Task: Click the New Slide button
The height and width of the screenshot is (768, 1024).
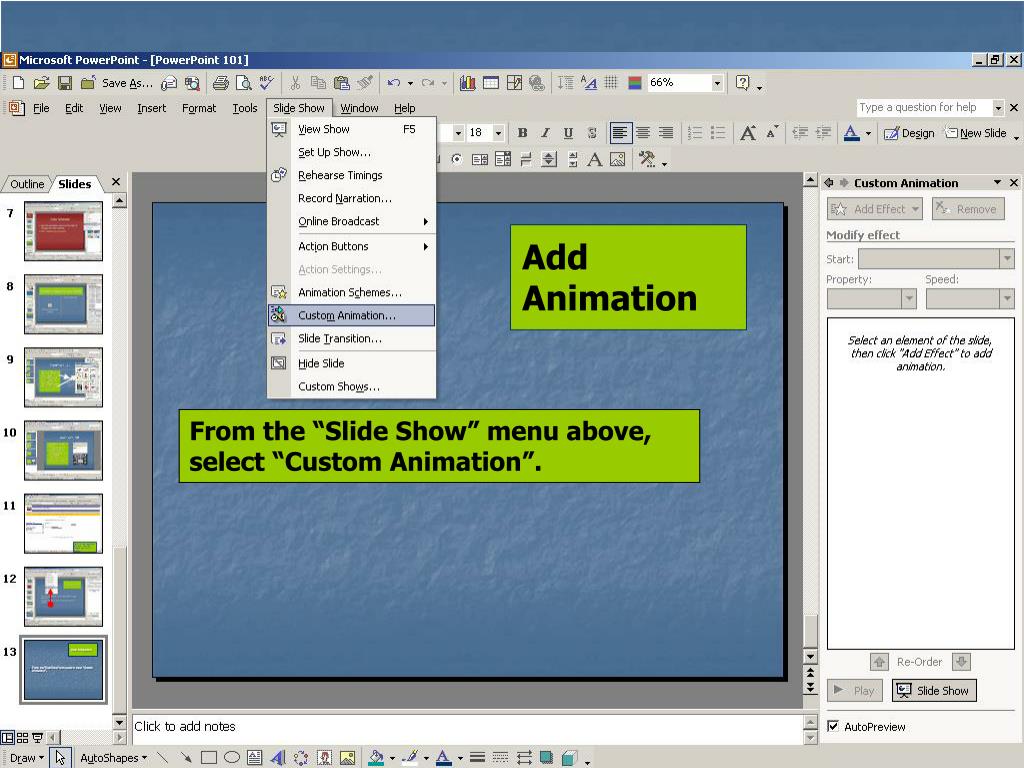Action: [976, 133]
